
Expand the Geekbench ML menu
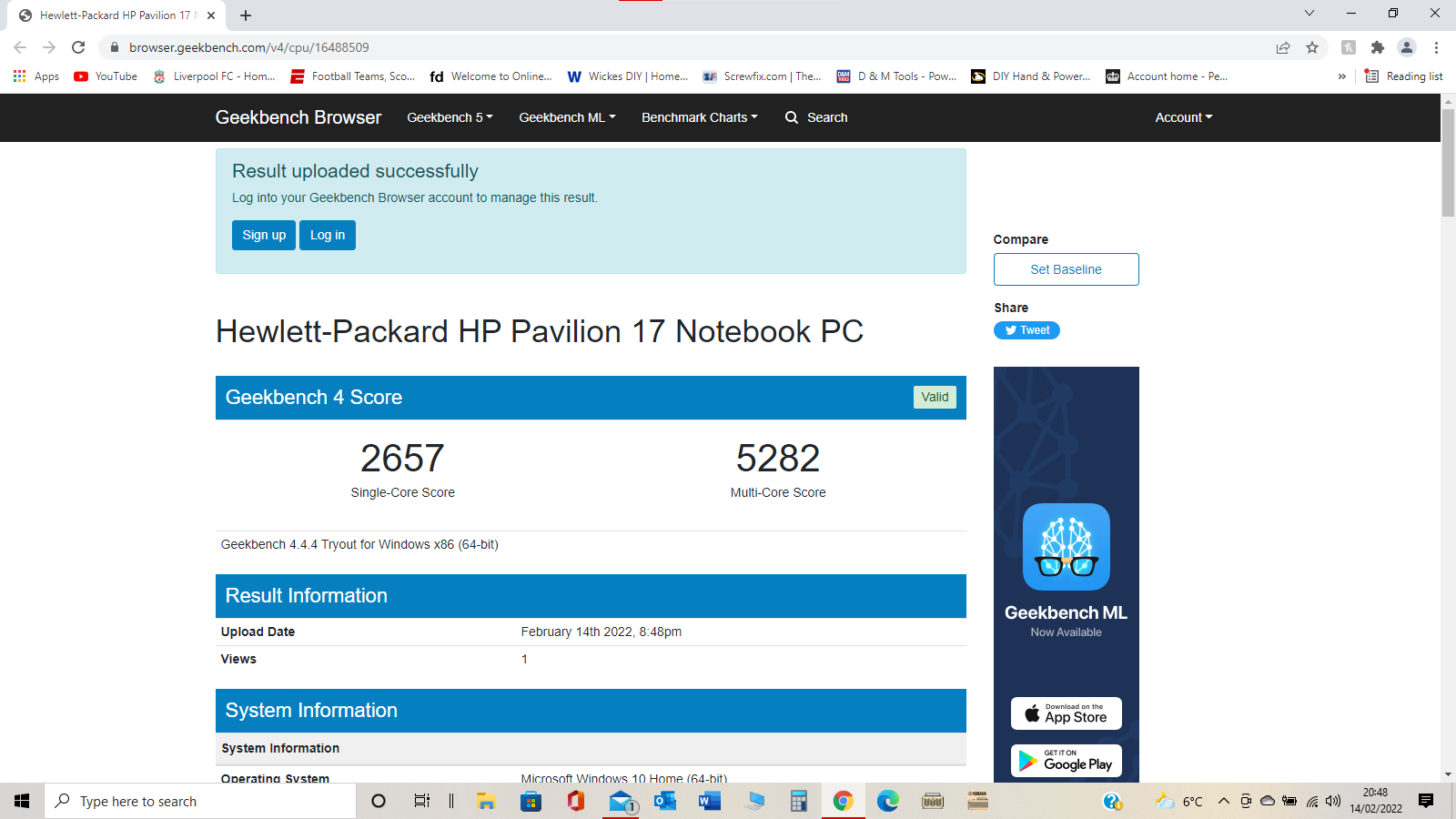567,117
